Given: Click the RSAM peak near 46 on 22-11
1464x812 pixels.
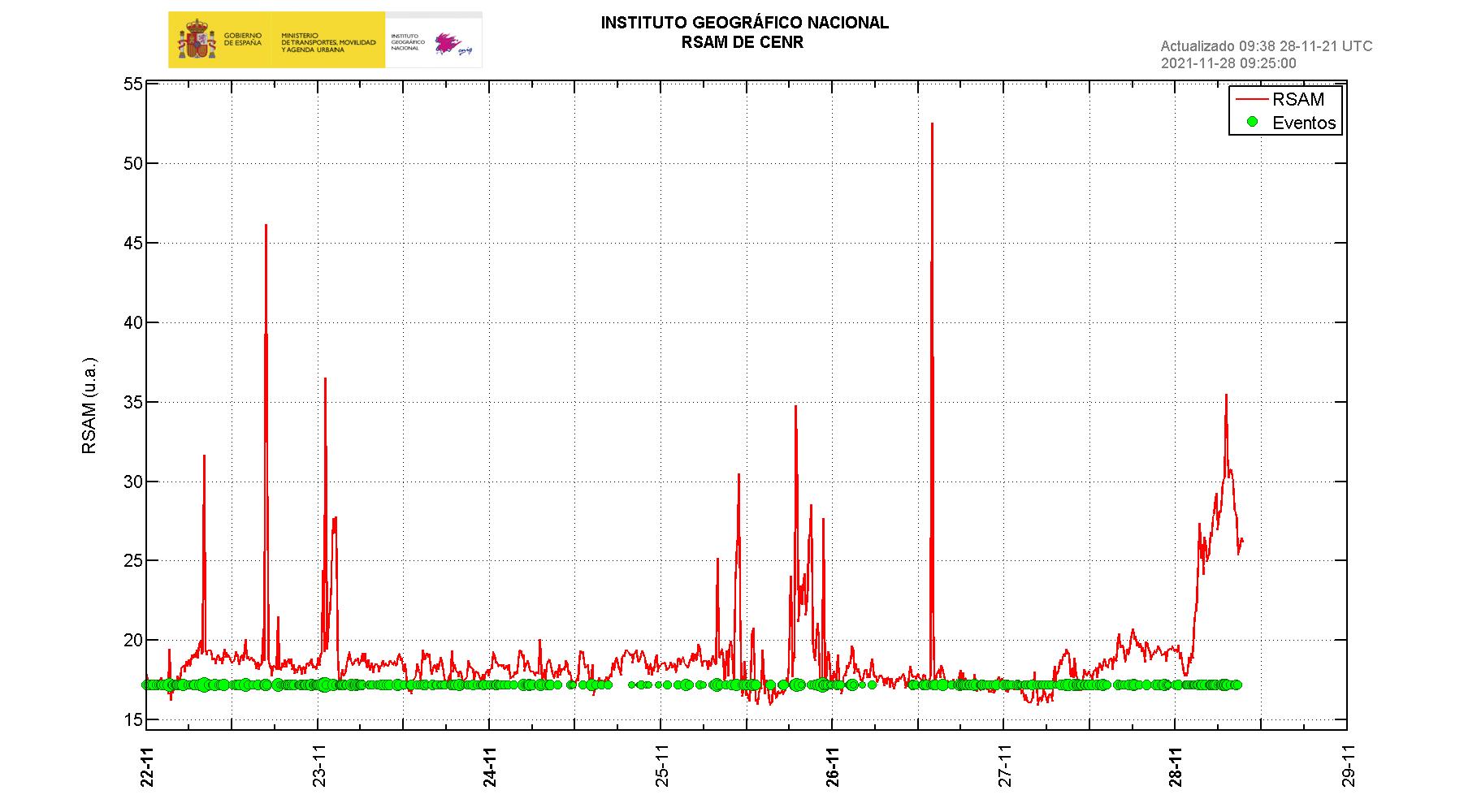Looking at the screenshot, I should pyautogui.click(x=266, y=227).
